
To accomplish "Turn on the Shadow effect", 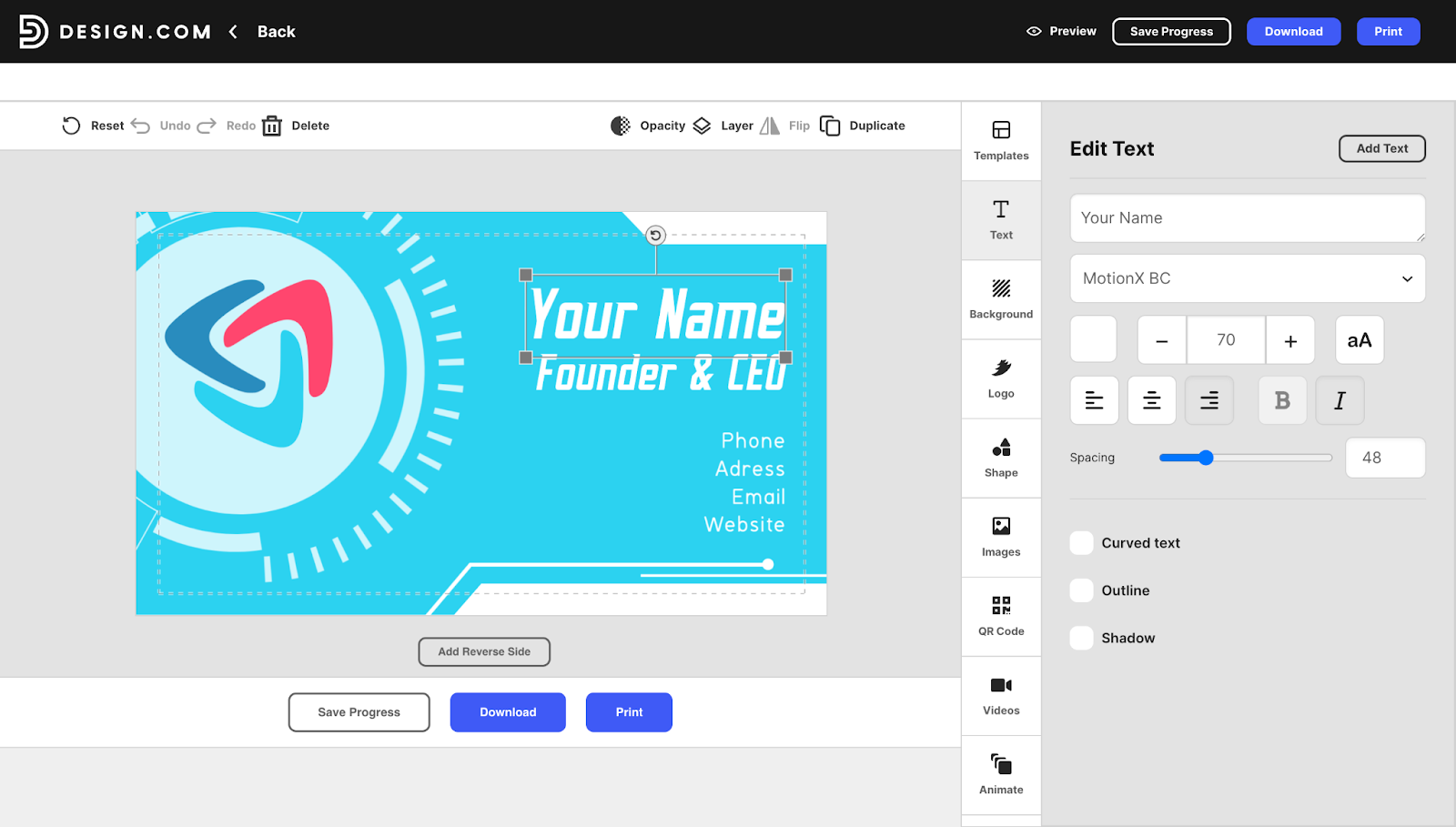I will point(1081,638).
